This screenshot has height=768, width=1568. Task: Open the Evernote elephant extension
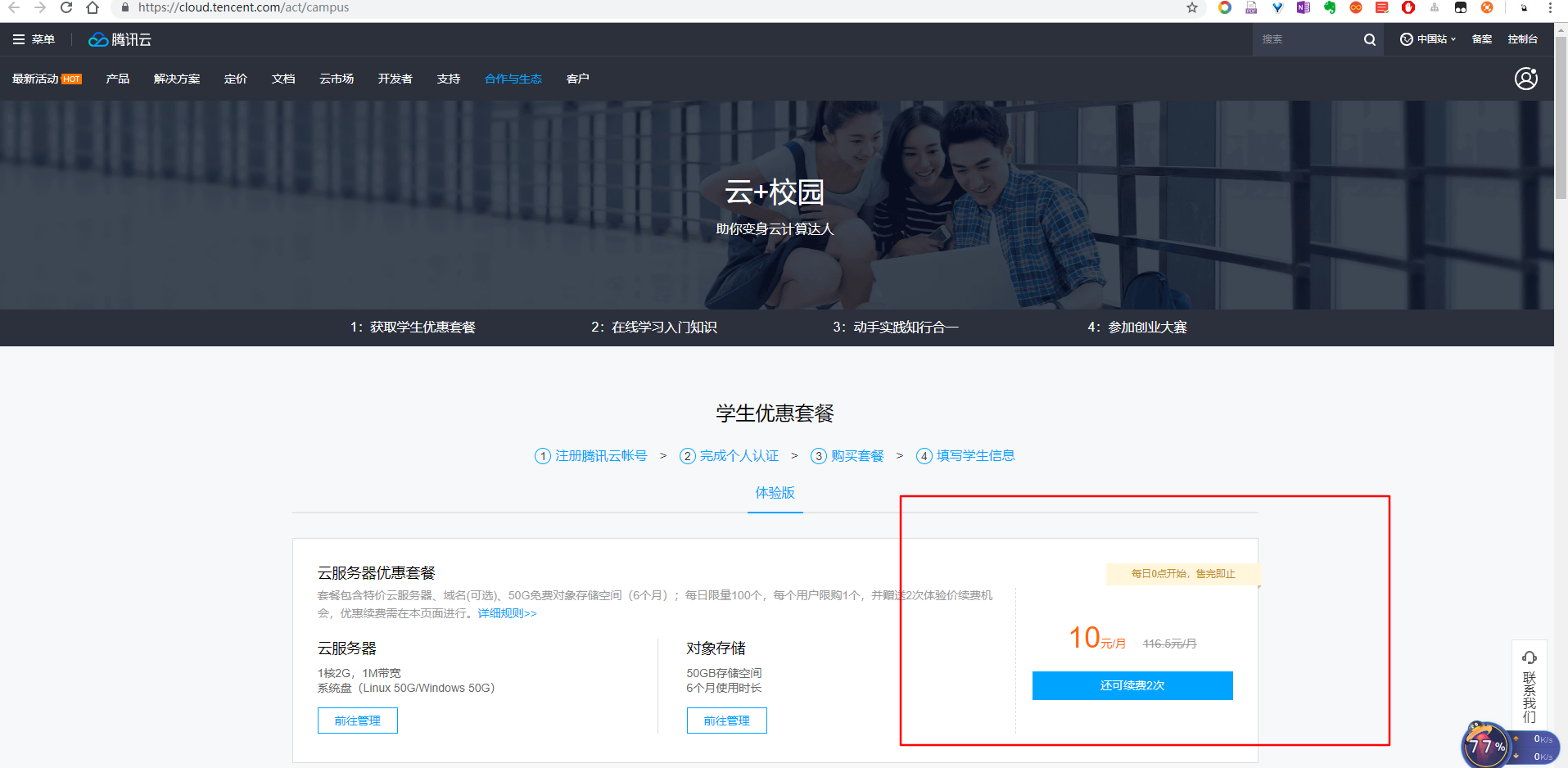click(1330, 7)
